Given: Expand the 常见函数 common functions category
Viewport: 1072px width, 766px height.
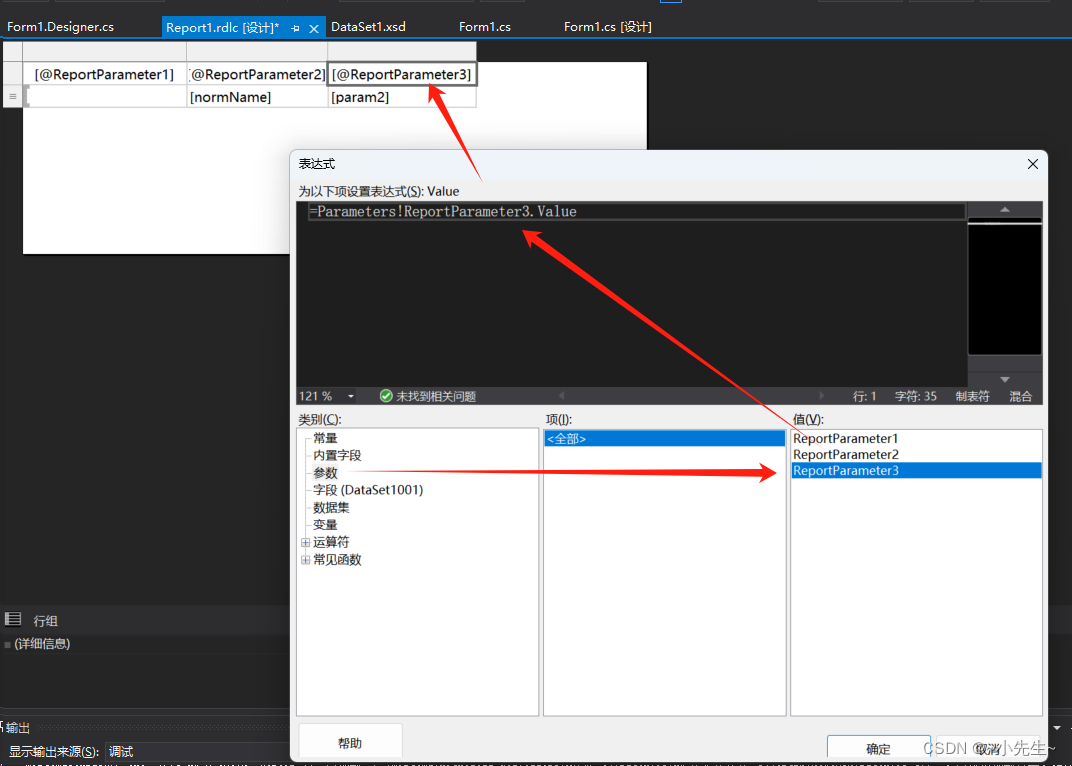Looking at the screenshot, I should (x=305, y=559).
